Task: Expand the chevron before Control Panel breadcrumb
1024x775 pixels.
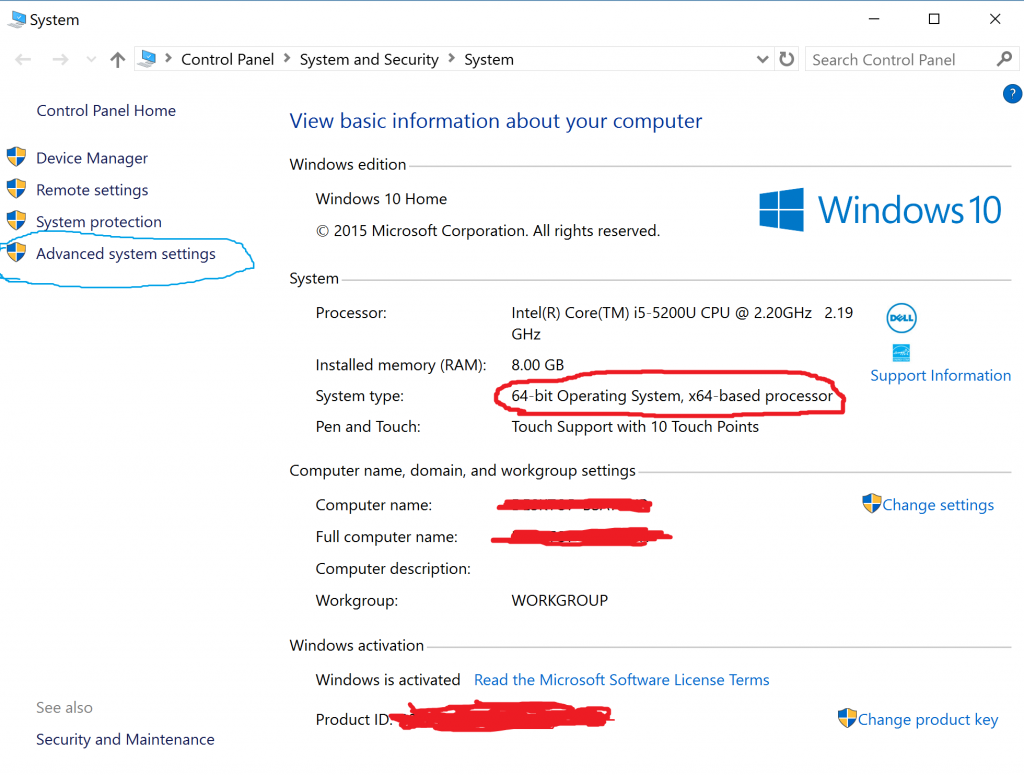Action: click(168, 59)
